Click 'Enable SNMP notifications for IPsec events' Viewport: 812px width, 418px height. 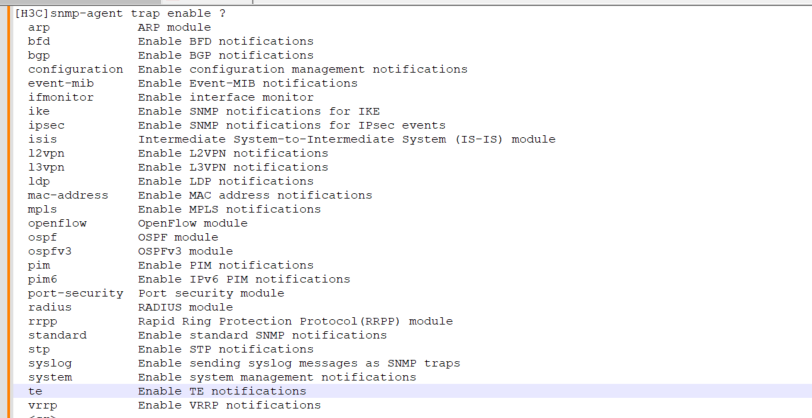pos(292,125)
